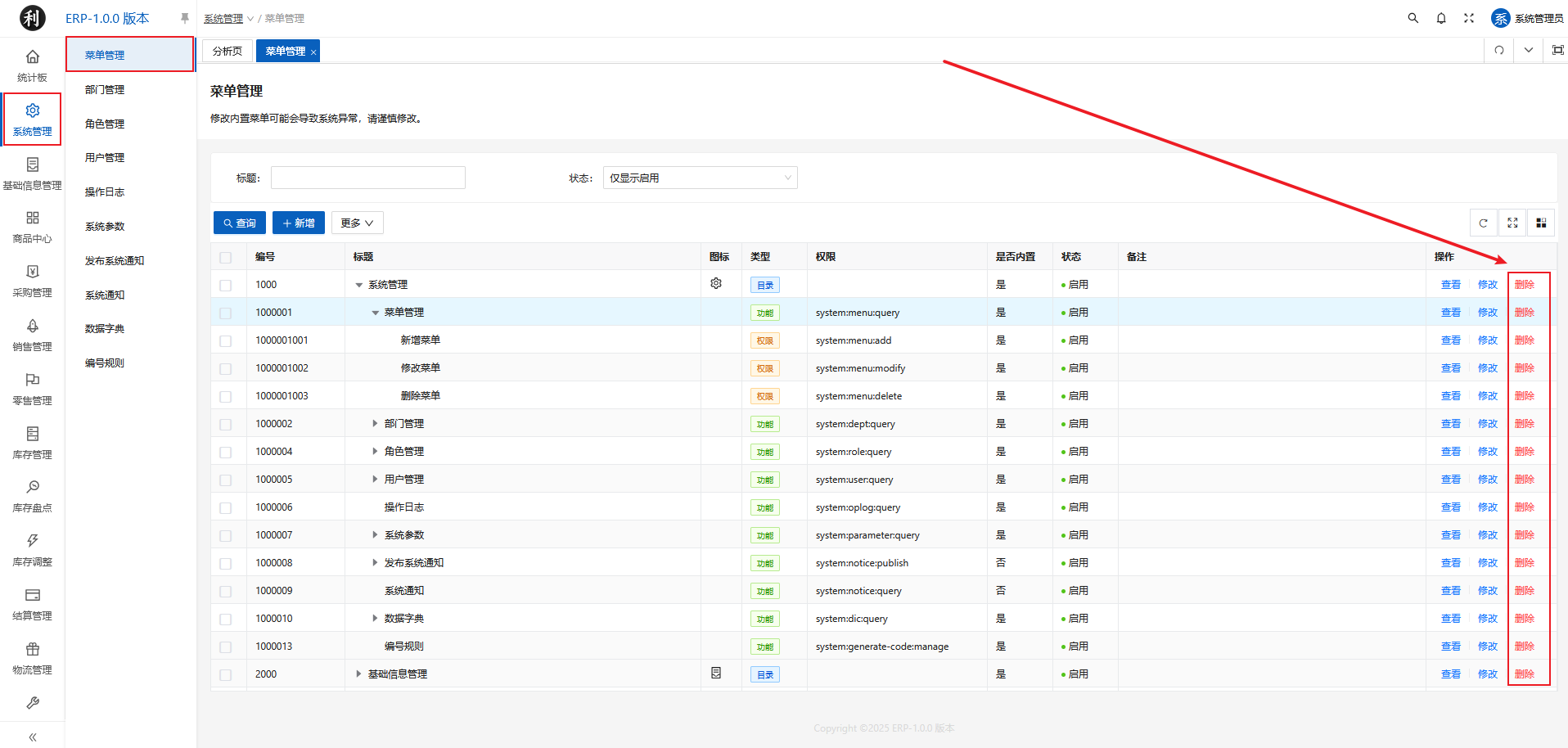Screen dimensions: 1568x748
Task: Open 结算管理 sidebar icon
Action: coord(33,595)
